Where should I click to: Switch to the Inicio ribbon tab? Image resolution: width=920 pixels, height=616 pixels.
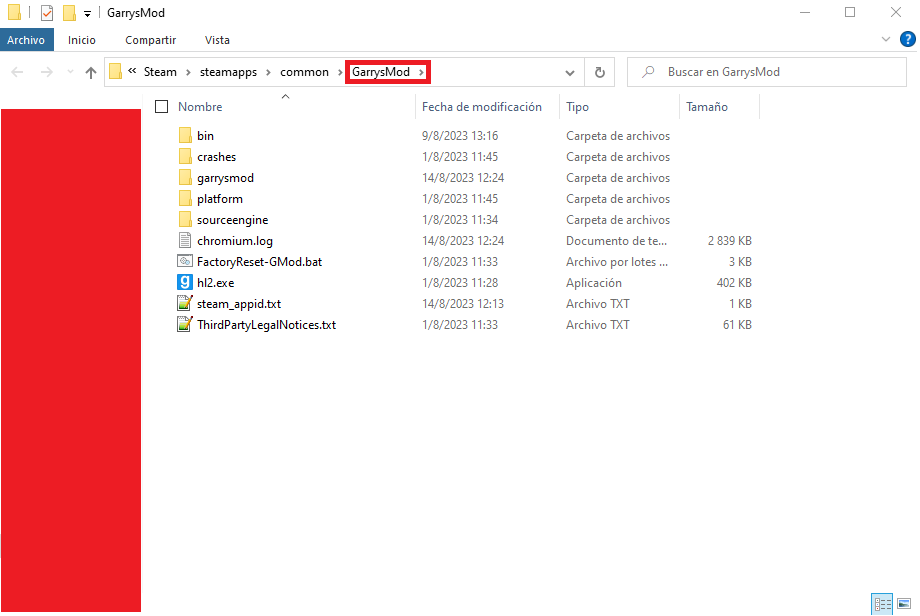tap(82, 40)
